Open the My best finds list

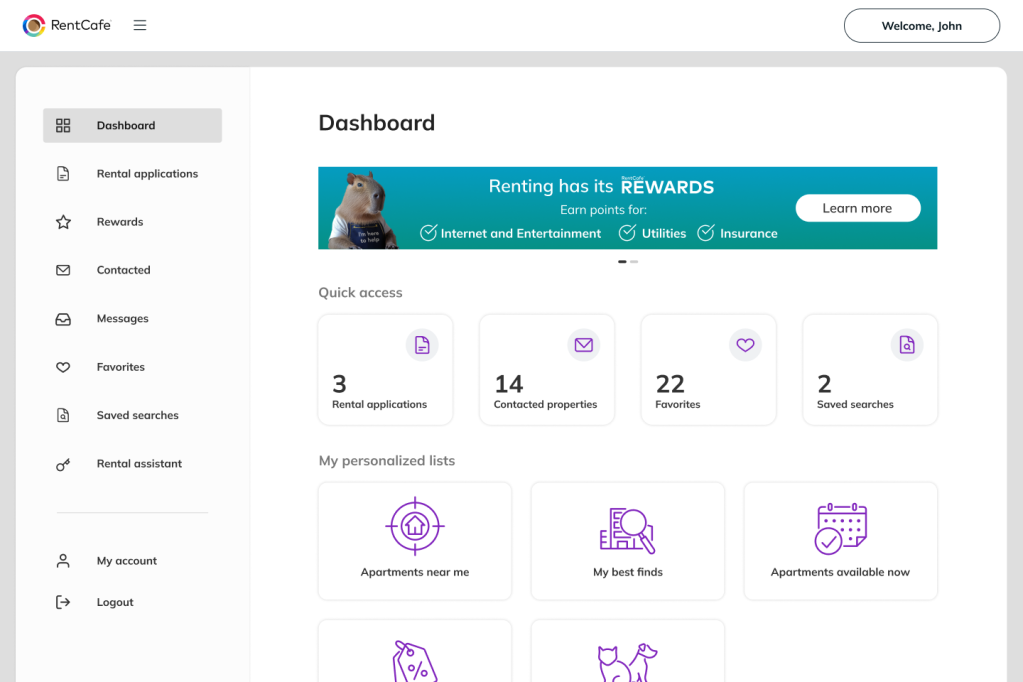pos(628,541)
